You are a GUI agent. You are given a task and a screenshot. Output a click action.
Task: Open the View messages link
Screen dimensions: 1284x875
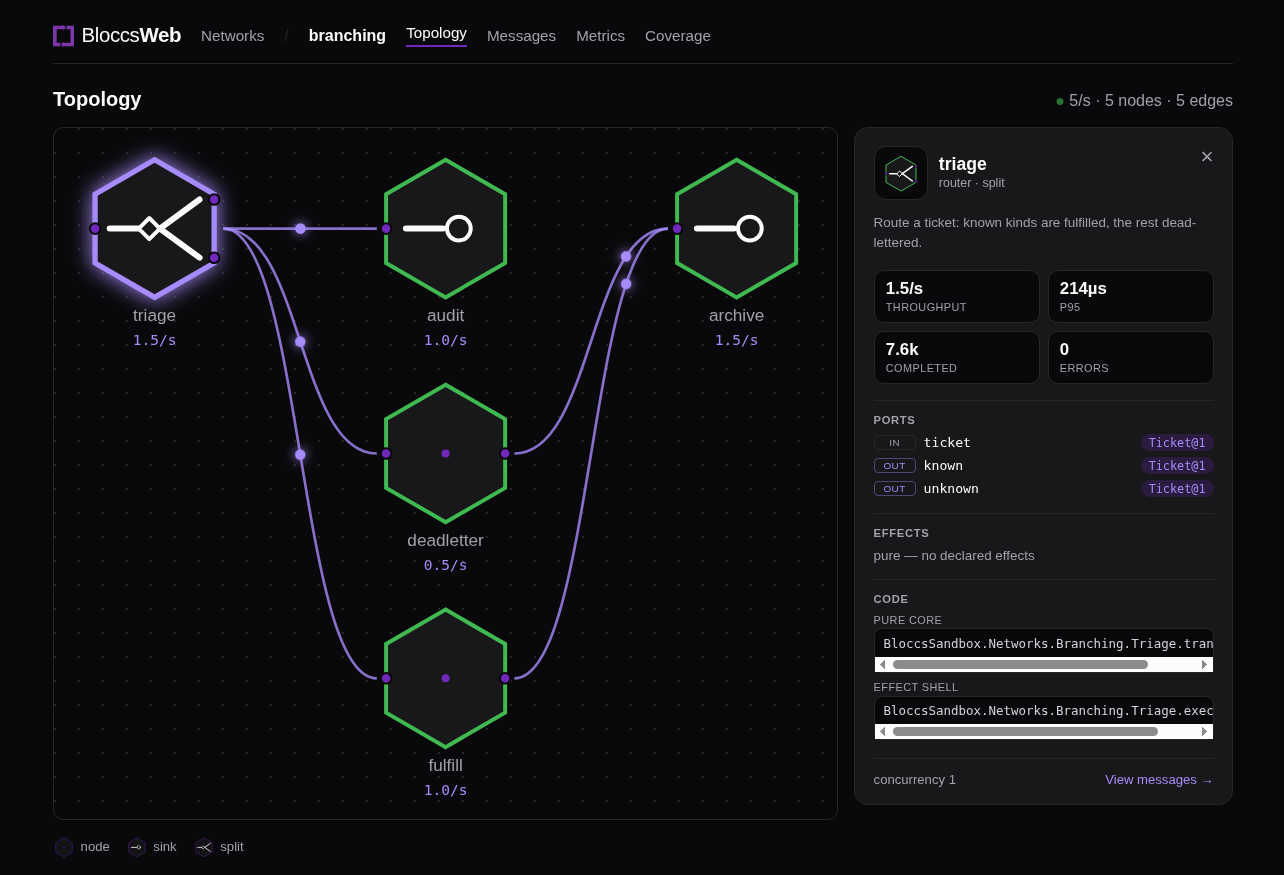point(1159,780)
